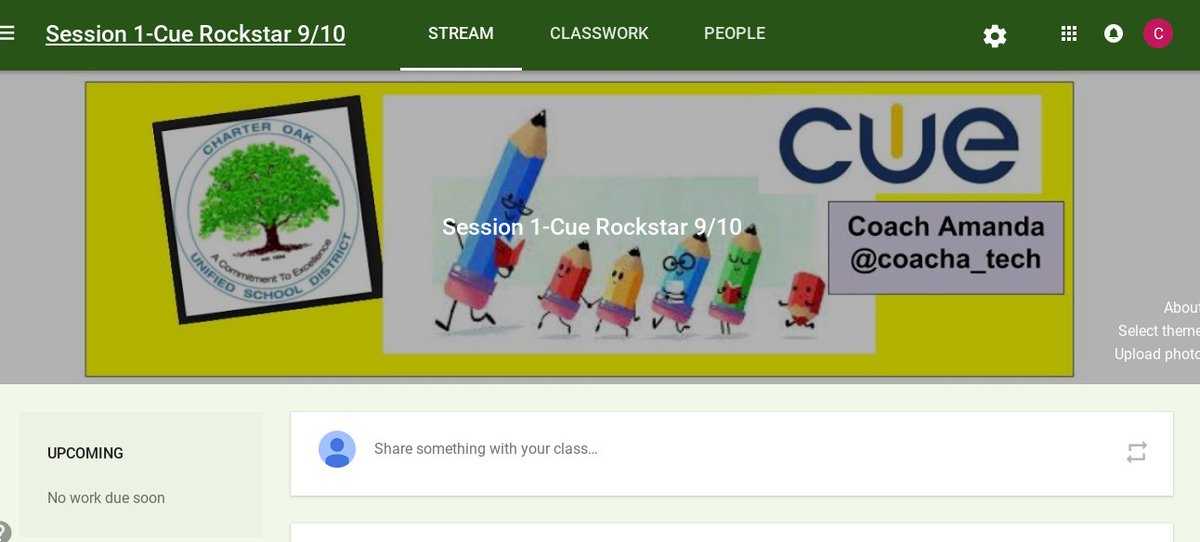Open the hamburger main menu
Image resolution: width=1200 pixels, height=542 pixels.
[7, 33]
